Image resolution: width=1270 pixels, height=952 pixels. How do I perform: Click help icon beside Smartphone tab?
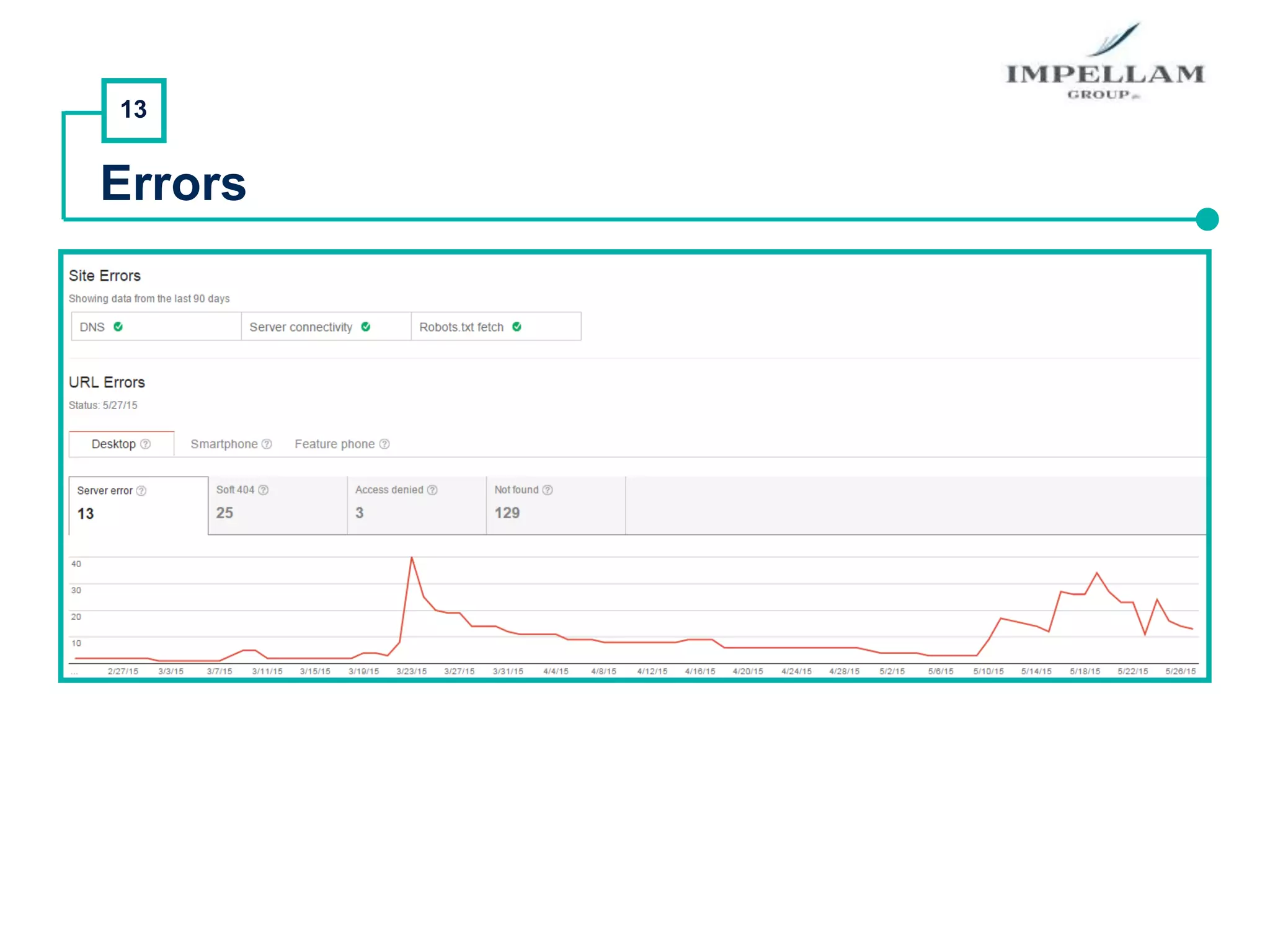tap(267, 444)
